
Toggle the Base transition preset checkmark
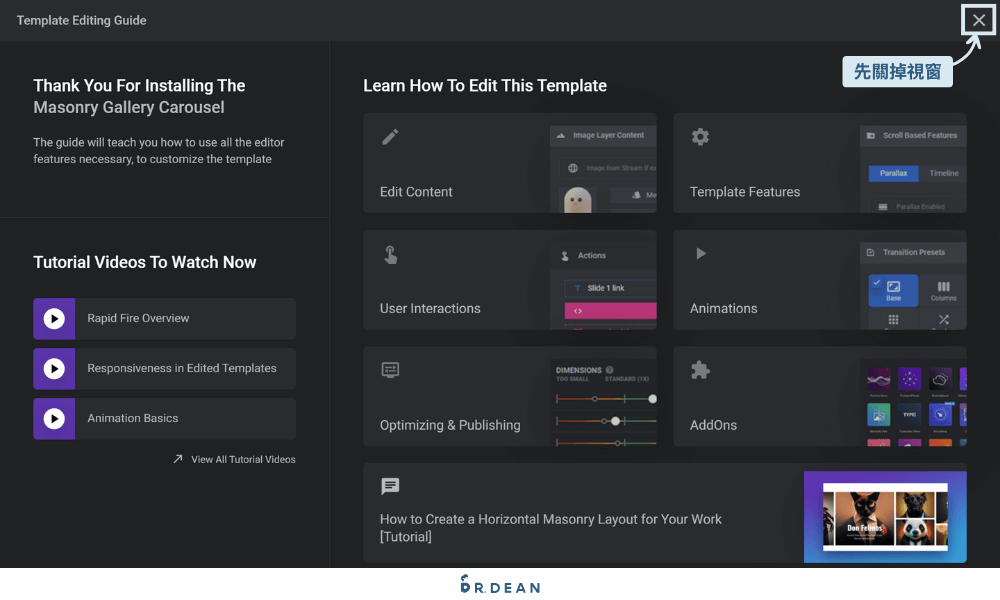click(877, 281)
